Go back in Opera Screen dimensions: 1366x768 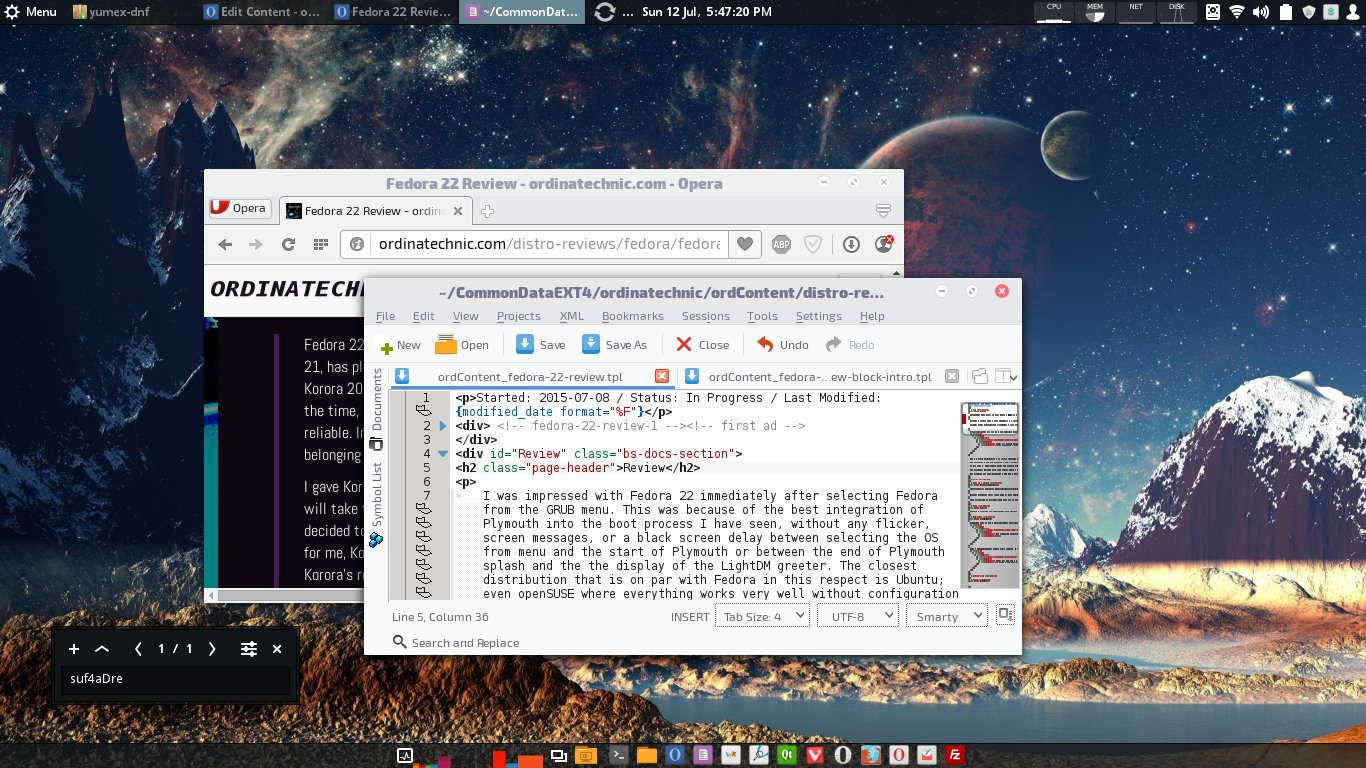(x=225, y=244)
